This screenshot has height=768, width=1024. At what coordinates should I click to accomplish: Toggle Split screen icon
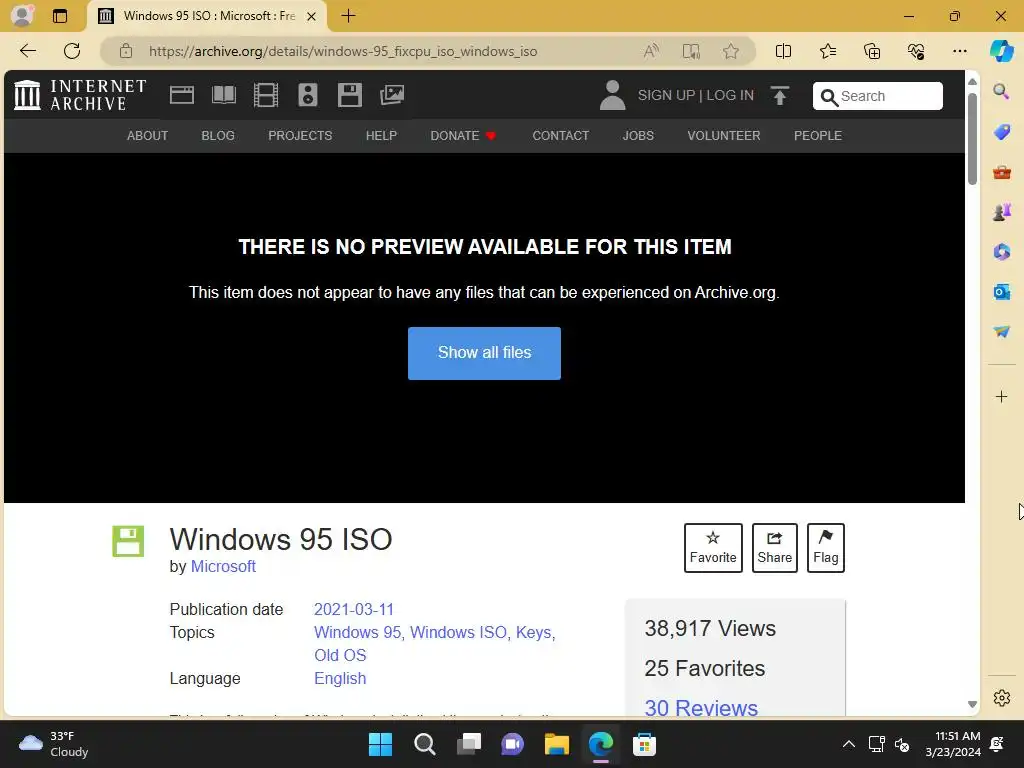pyautogui.click(x=783, y=51)
